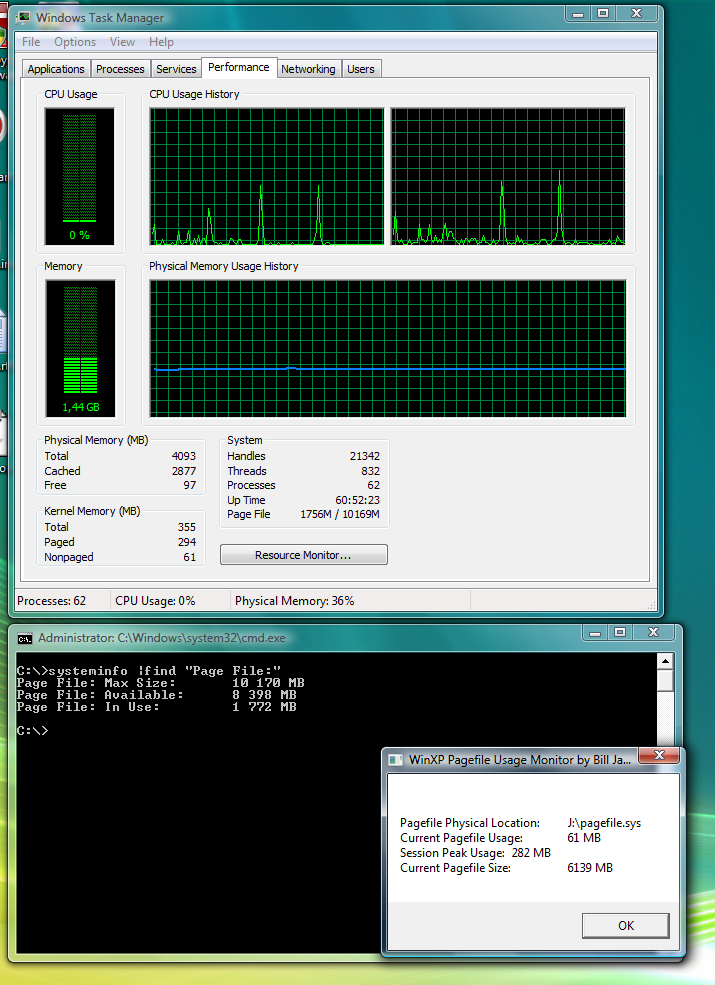Screen dimensions: 715x985
Task: Click the System Processes value 62
Action: tap(373, 486)
